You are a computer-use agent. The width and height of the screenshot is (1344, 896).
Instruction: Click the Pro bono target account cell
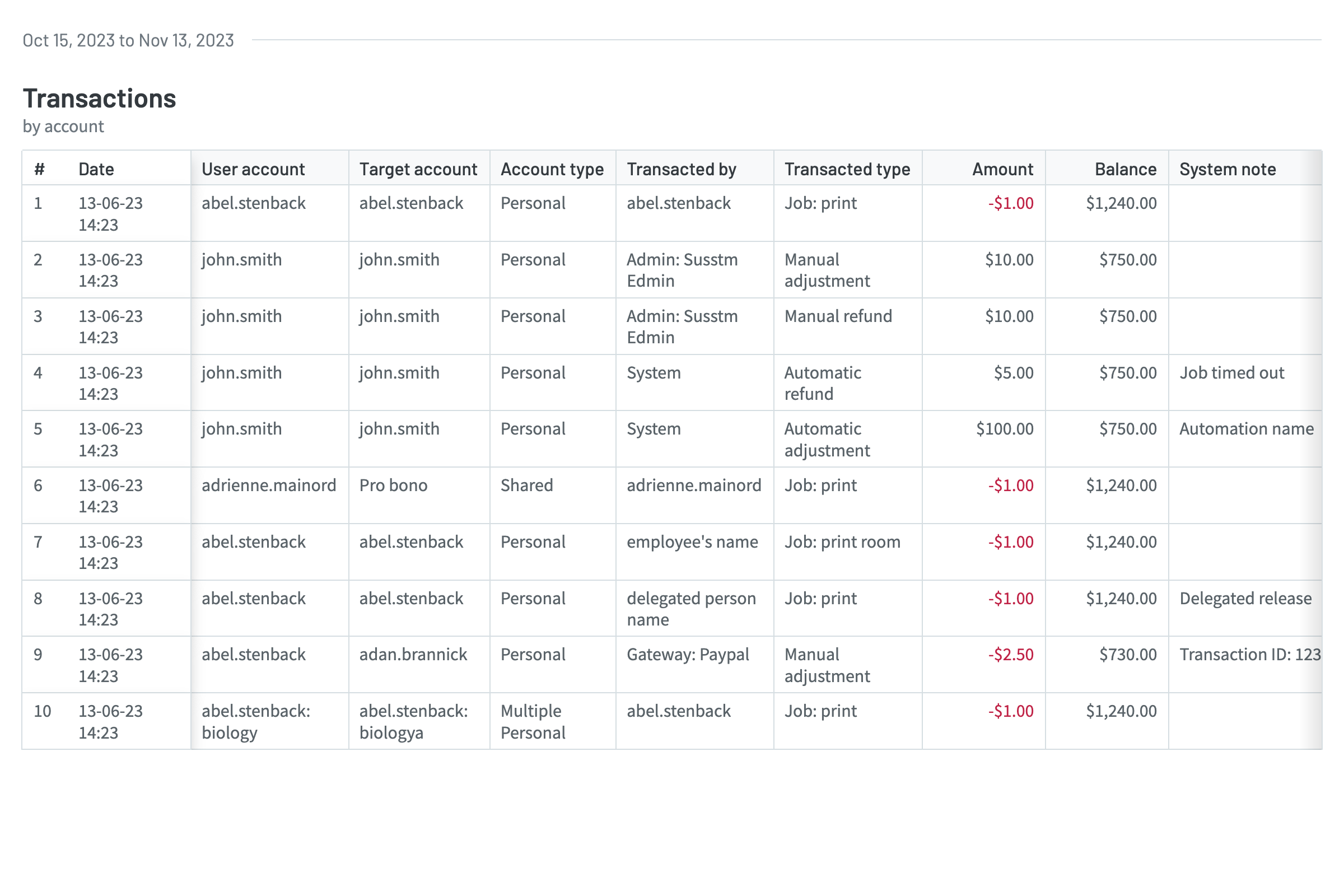(x=393, y=485)
